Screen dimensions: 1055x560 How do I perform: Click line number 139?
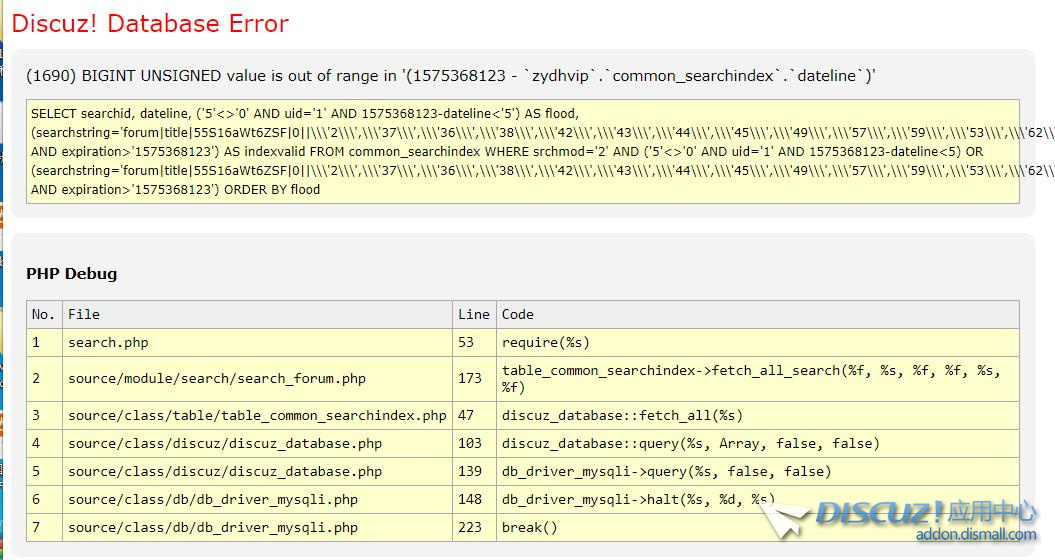point(474,472)
